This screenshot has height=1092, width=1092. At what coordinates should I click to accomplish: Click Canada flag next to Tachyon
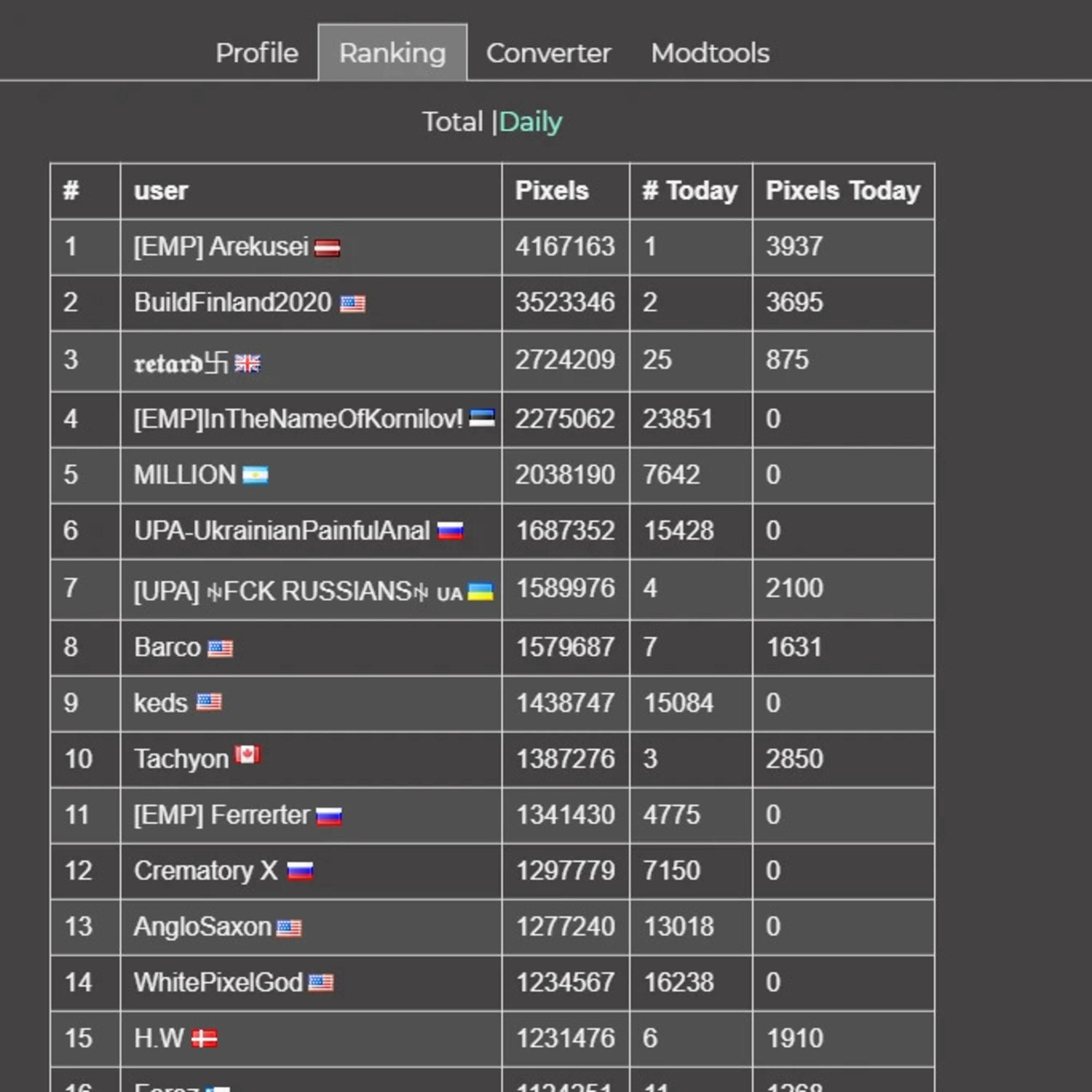[247, 755]
